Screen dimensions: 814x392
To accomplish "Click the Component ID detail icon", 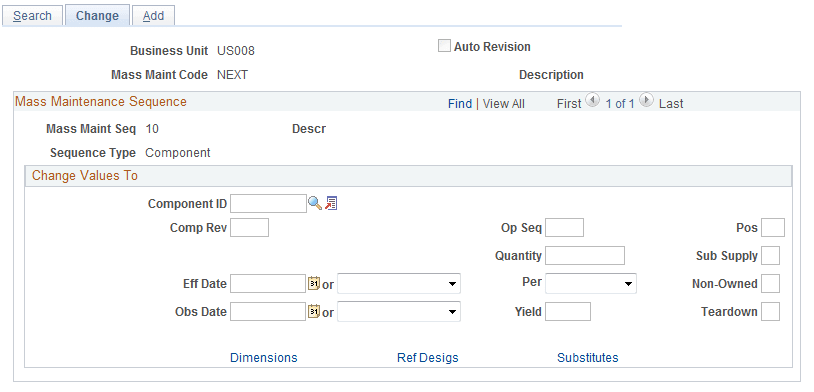I will click(331, 204).
